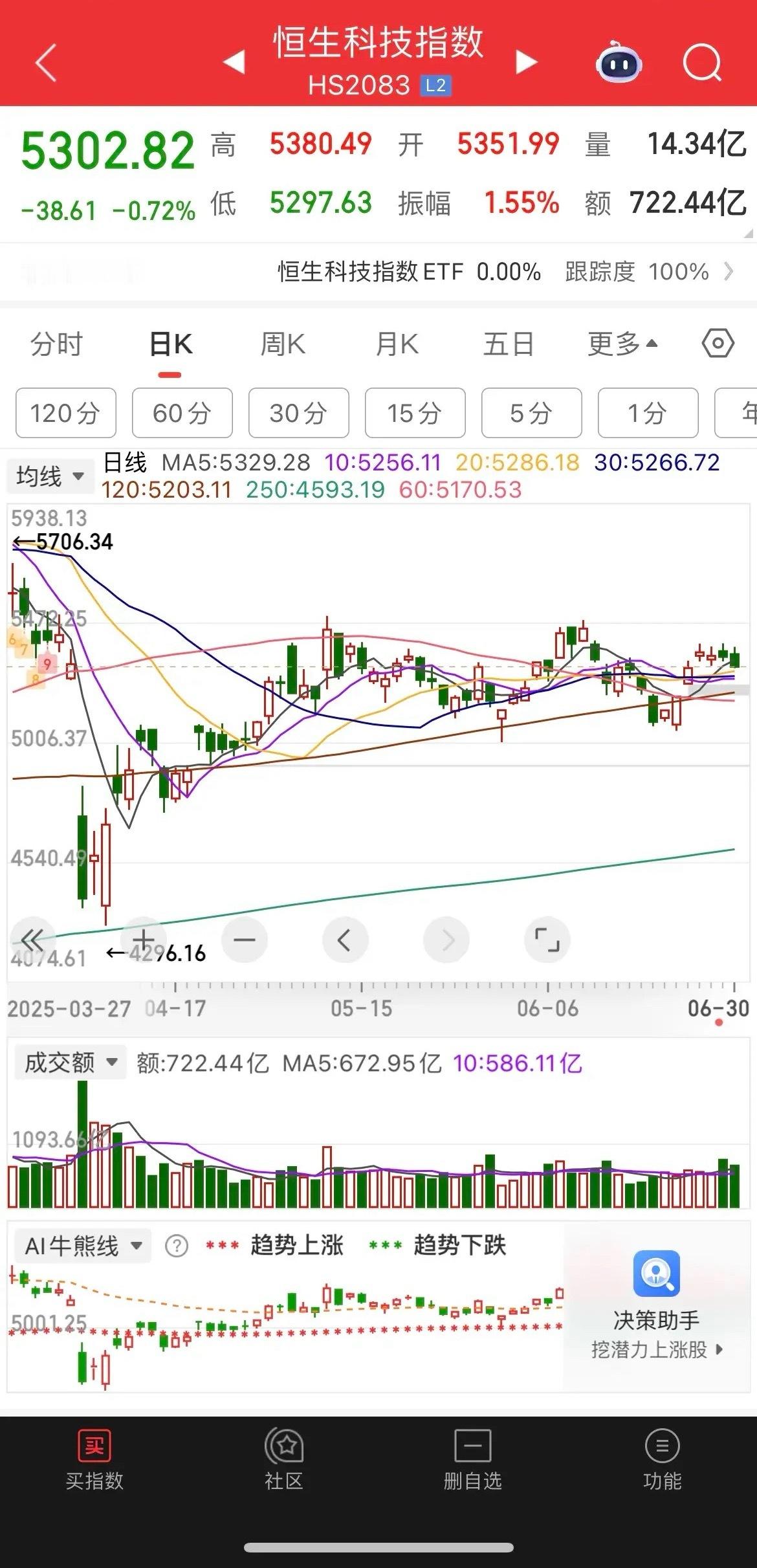The width and height of the screenshot is (757, 1568).
Task: Tap the 趋势上涨 legend label
Action: [x=297, y=1245]
